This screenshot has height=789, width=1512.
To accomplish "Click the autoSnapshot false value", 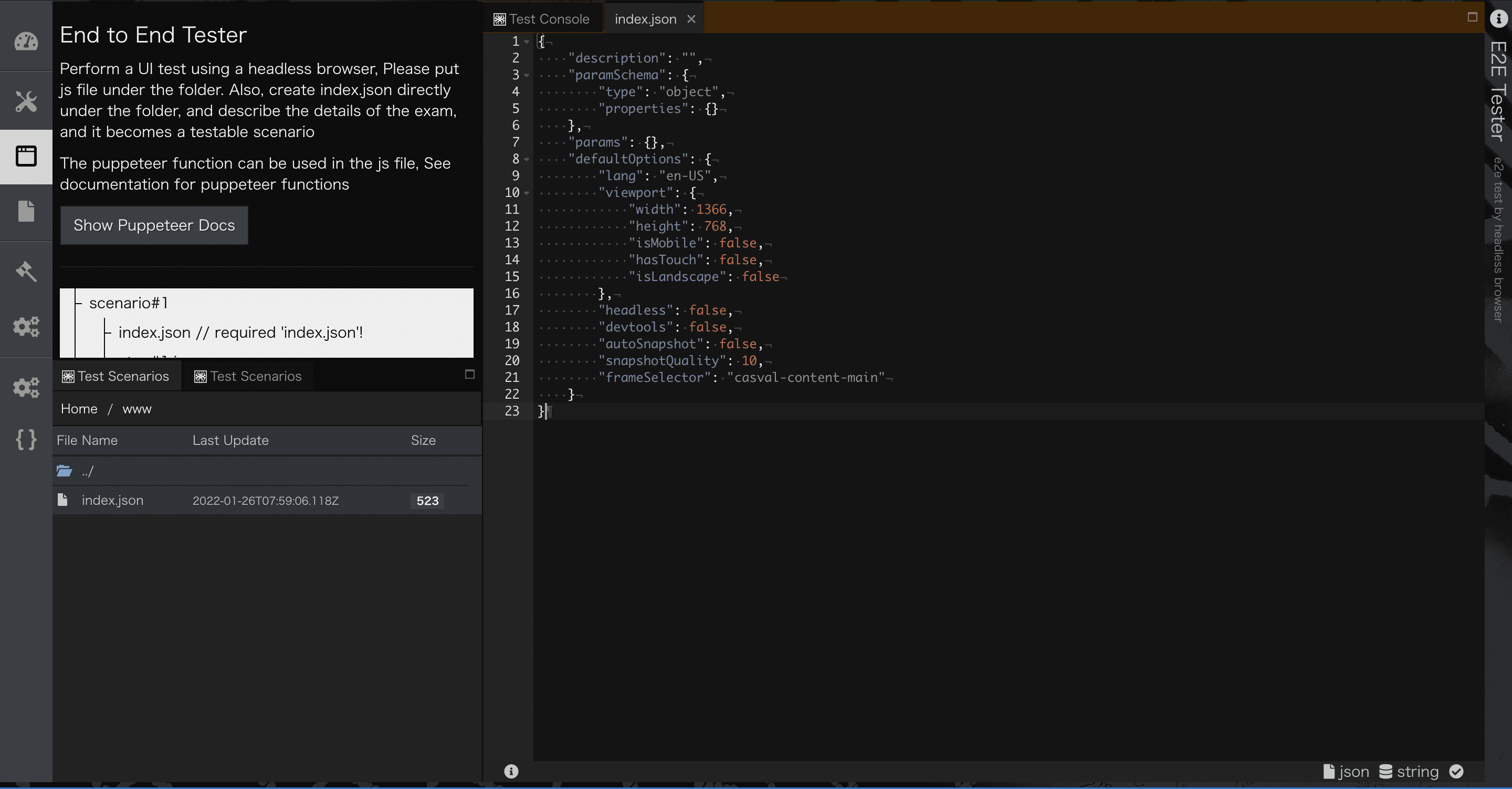I will pos(738,344).
